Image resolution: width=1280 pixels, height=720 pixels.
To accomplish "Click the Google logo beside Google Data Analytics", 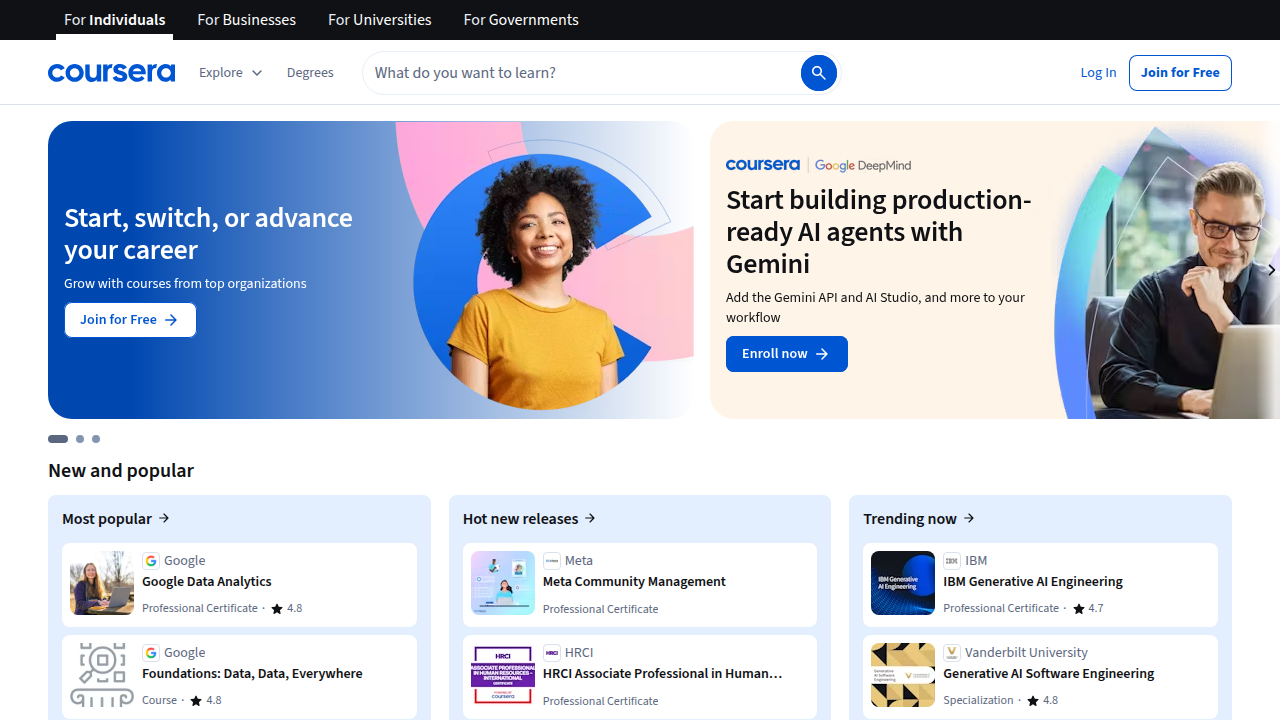I will coord(151,561).
